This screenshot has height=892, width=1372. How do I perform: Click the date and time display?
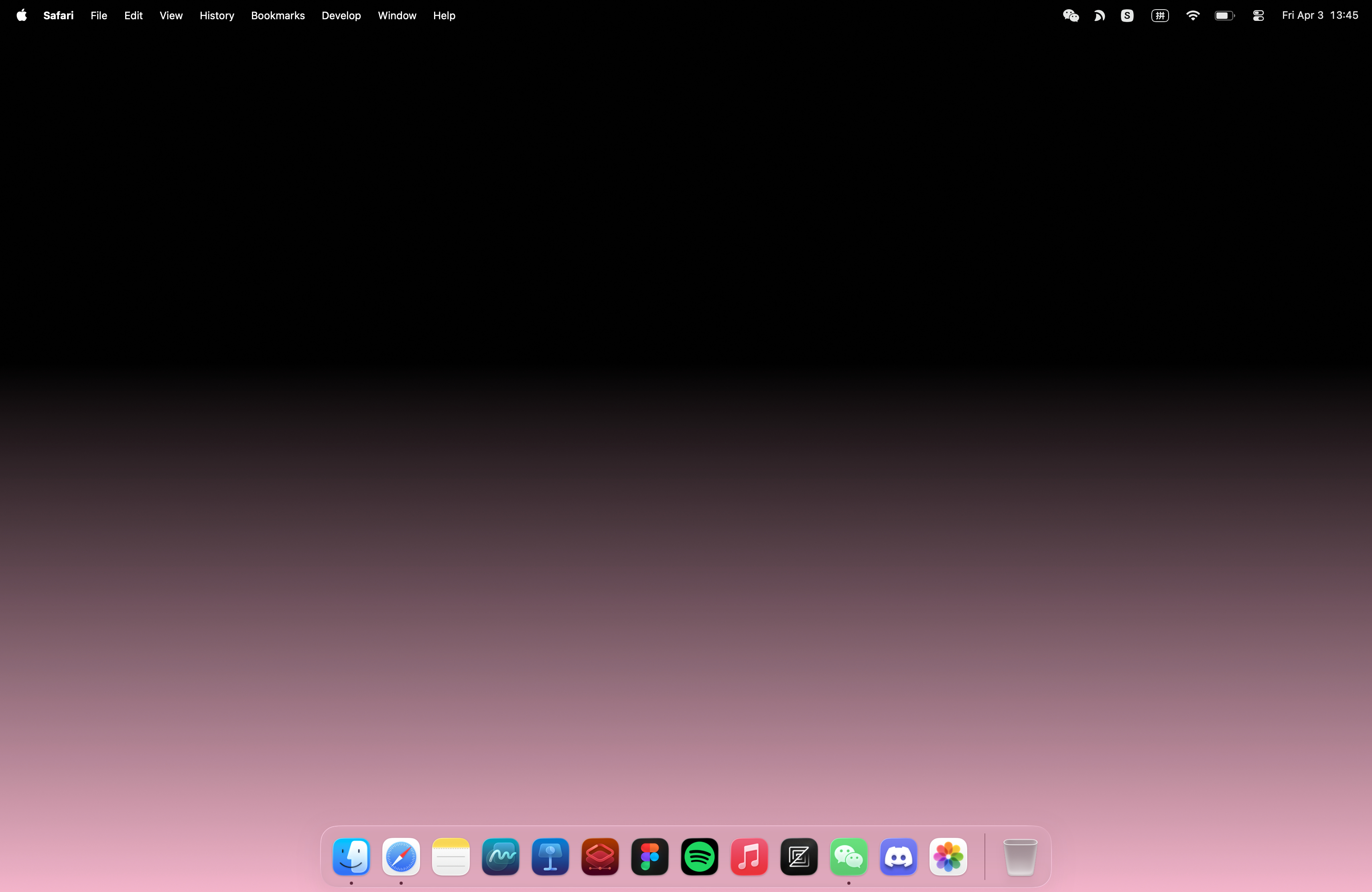point(1319,16)
